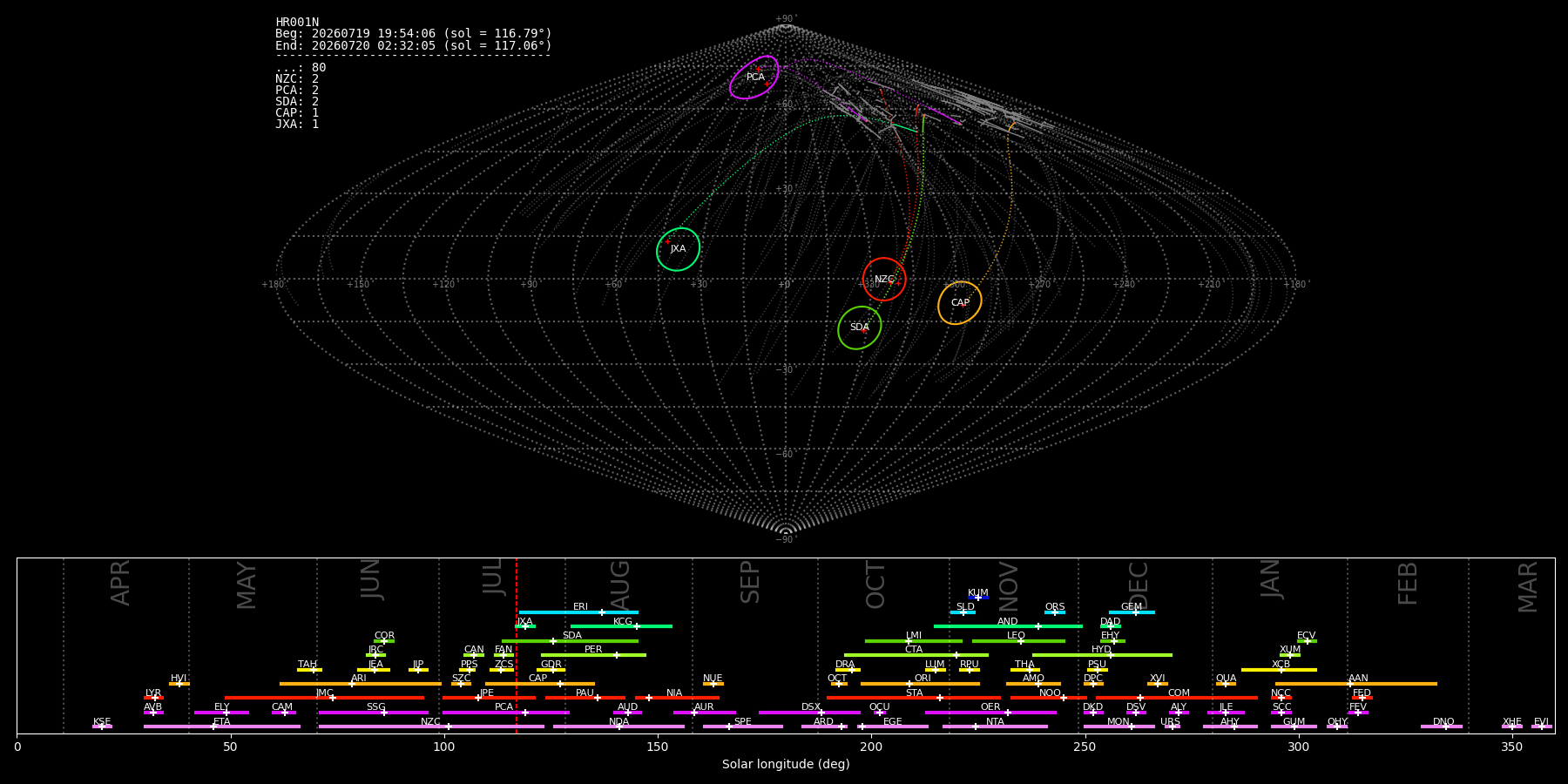Click the SPE shower label in timeline
Screen dimensions: 1568x784
click(743, 722)
